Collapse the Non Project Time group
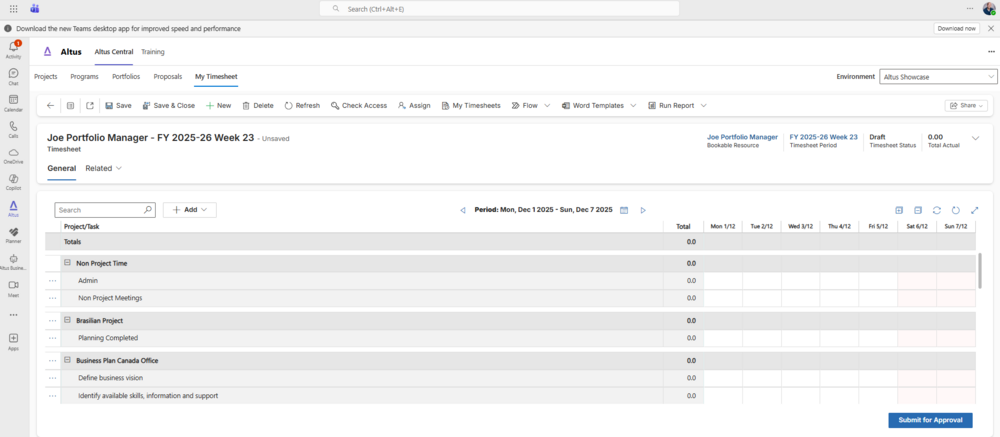Viewport: 1000px width, 437px height. click(67, 263)
